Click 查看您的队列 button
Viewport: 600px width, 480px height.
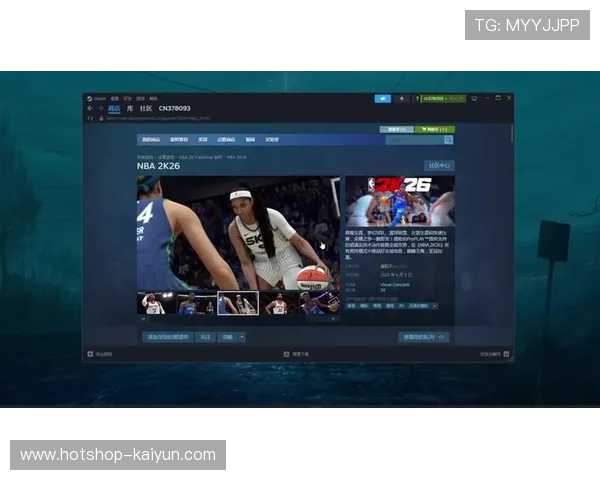(424, 337)
